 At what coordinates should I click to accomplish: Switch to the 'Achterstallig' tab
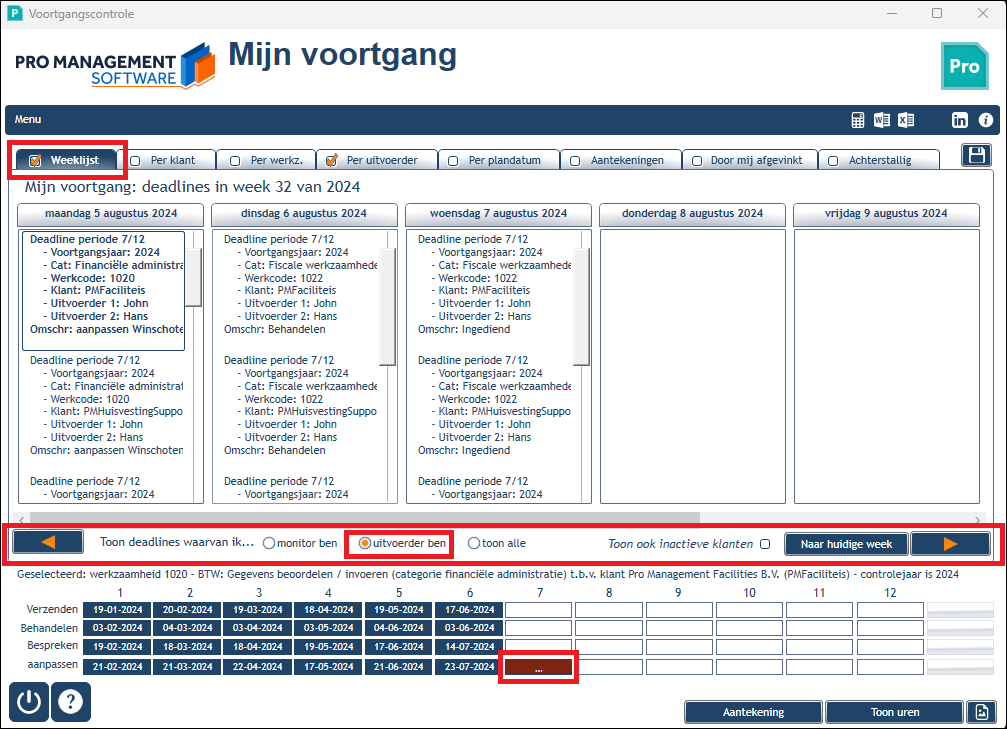(x=879, y=160)
